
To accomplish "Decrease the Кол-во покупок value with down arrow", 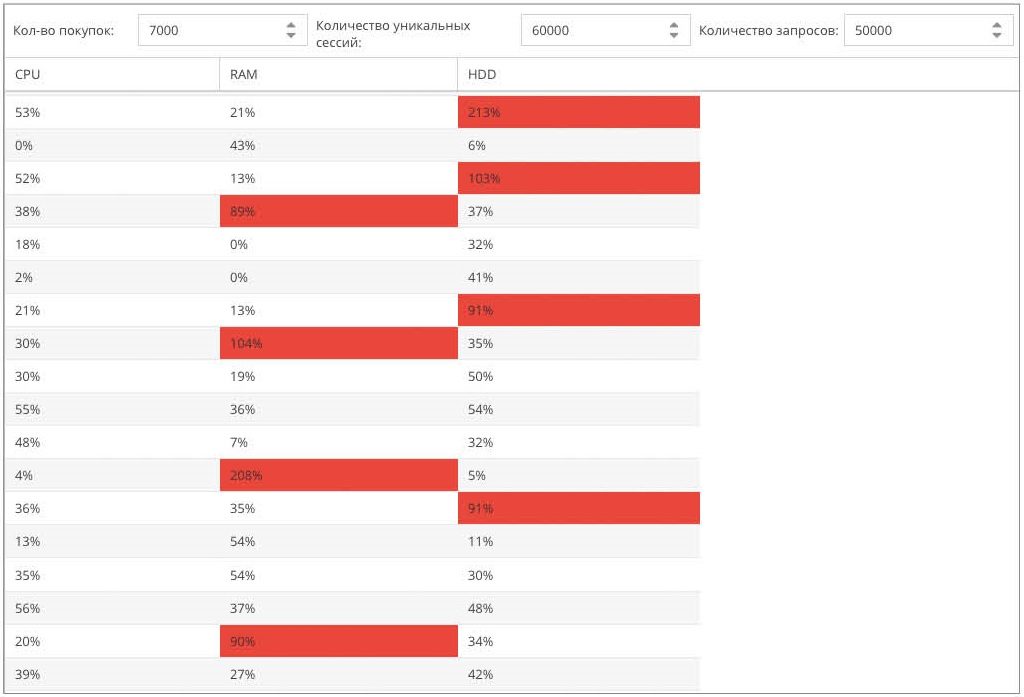I will 291,36.
